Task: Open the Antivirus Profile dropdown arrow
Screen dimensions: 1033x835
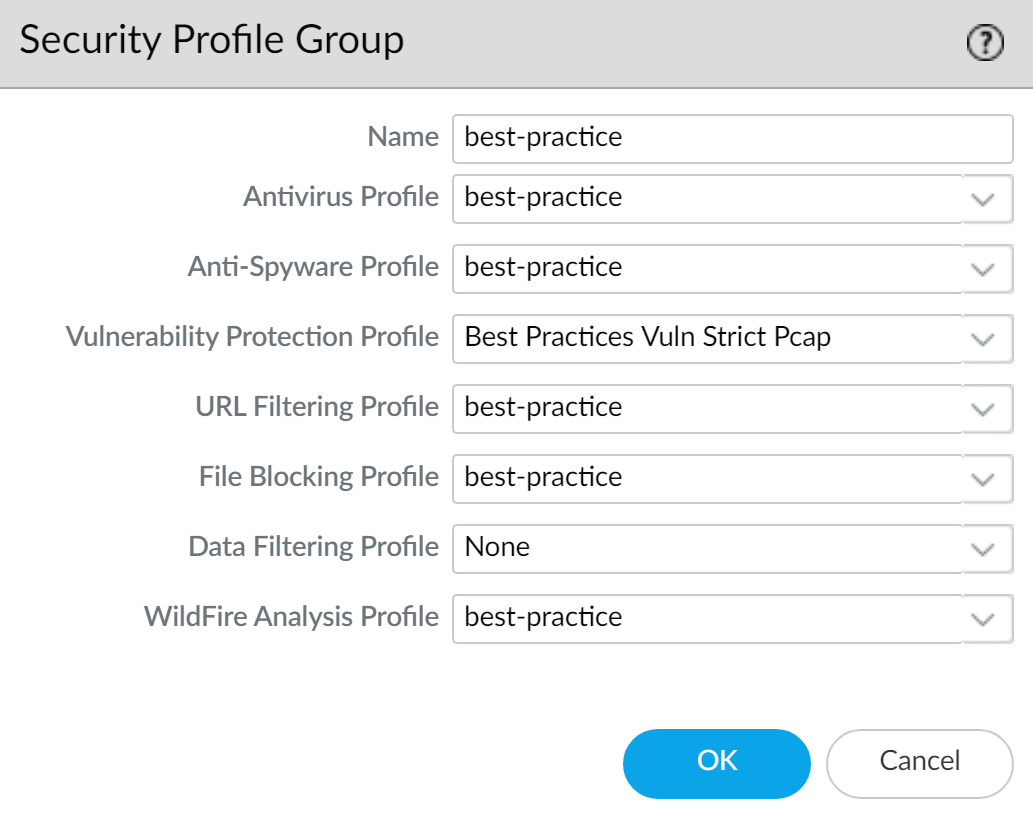Action: pyautogui.click(x=983, y=199)
